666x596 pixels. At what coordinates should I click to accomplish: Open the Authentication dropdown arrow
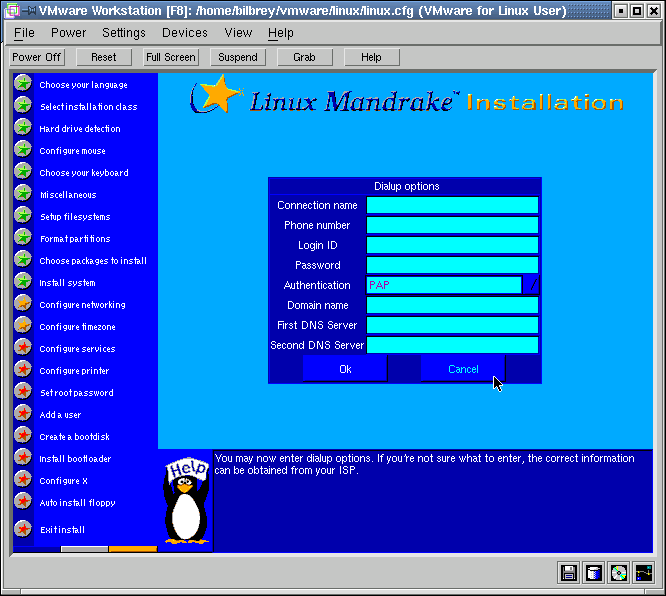(532, 285)
